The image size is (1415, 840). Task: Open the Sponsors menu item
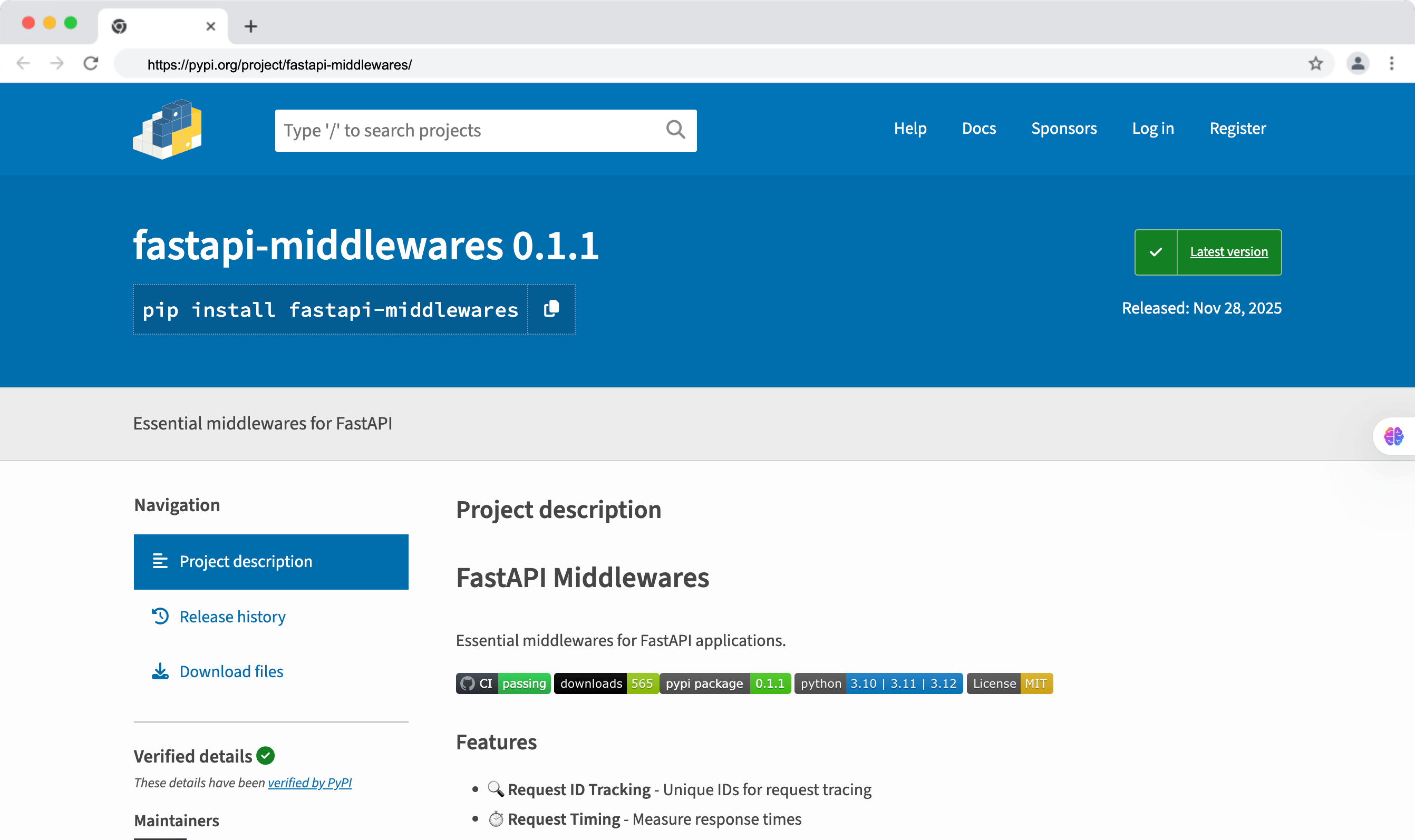1063,129
